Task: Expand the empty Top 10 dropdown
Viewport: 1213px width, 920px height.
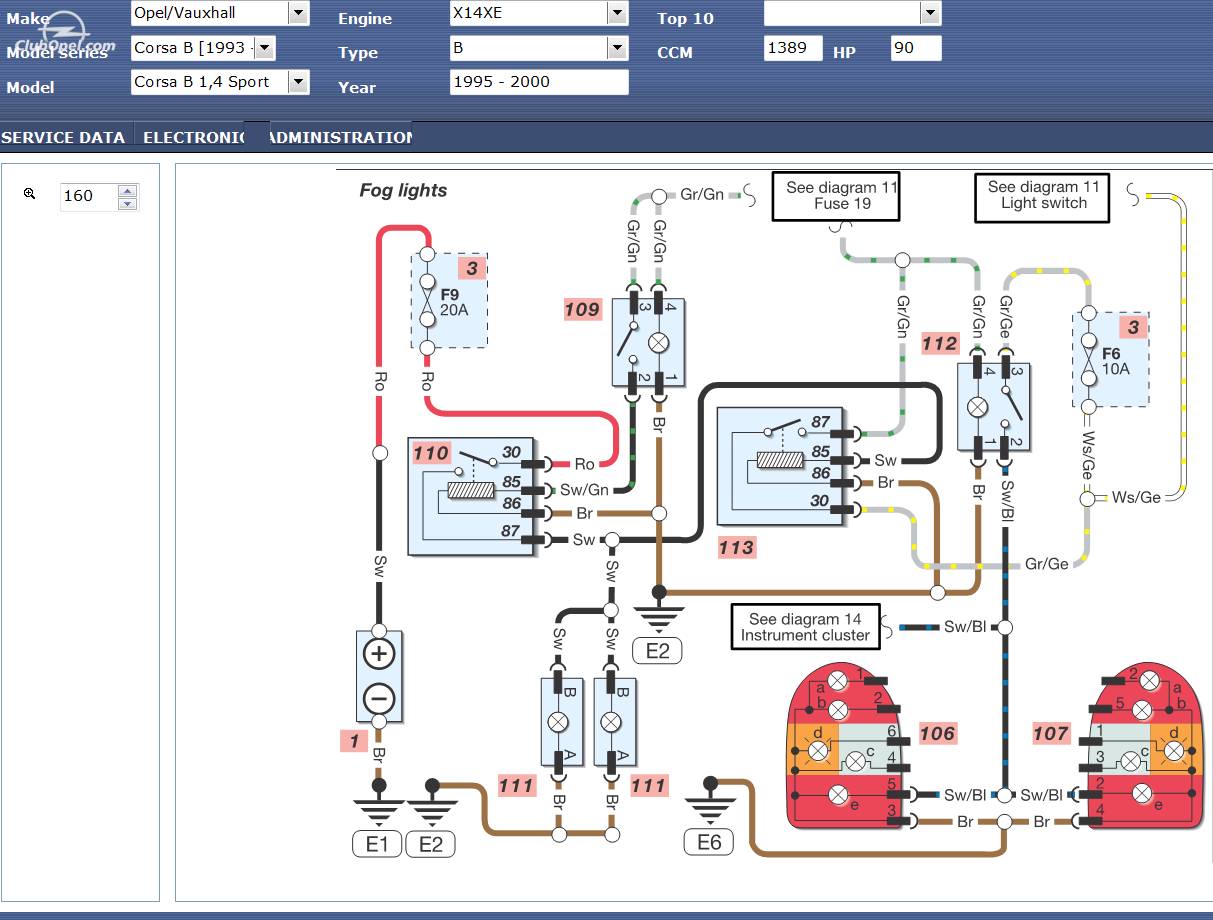Action: tap(853, 13)
